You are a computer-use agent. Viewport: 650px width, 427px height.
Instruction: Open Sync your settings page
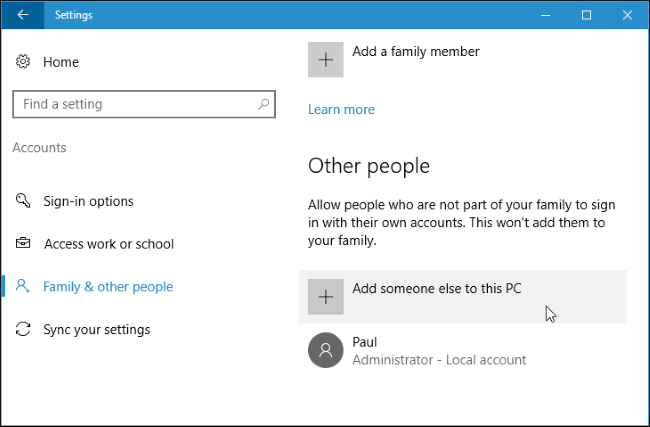tap(96, 330)
